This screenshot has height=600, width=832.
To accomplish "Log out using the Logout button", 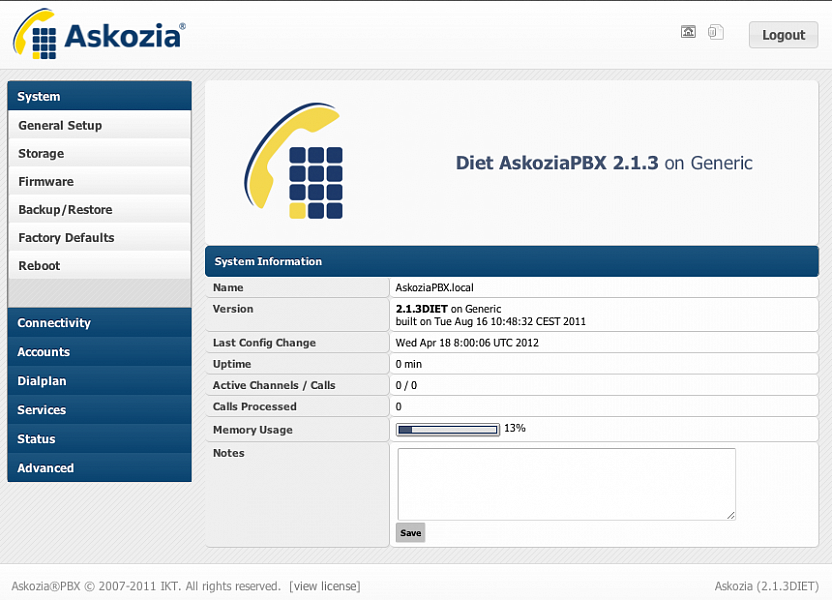I will click(783, 35).
